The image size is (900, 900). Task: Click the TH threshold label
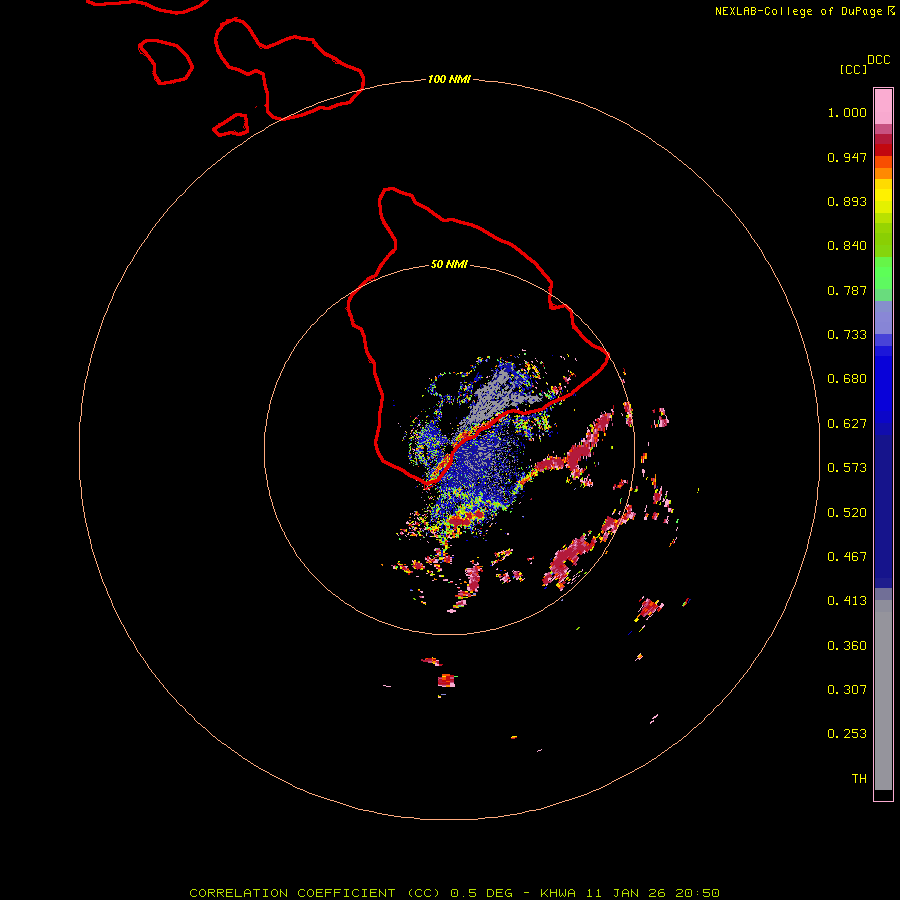tap(859, 779)
